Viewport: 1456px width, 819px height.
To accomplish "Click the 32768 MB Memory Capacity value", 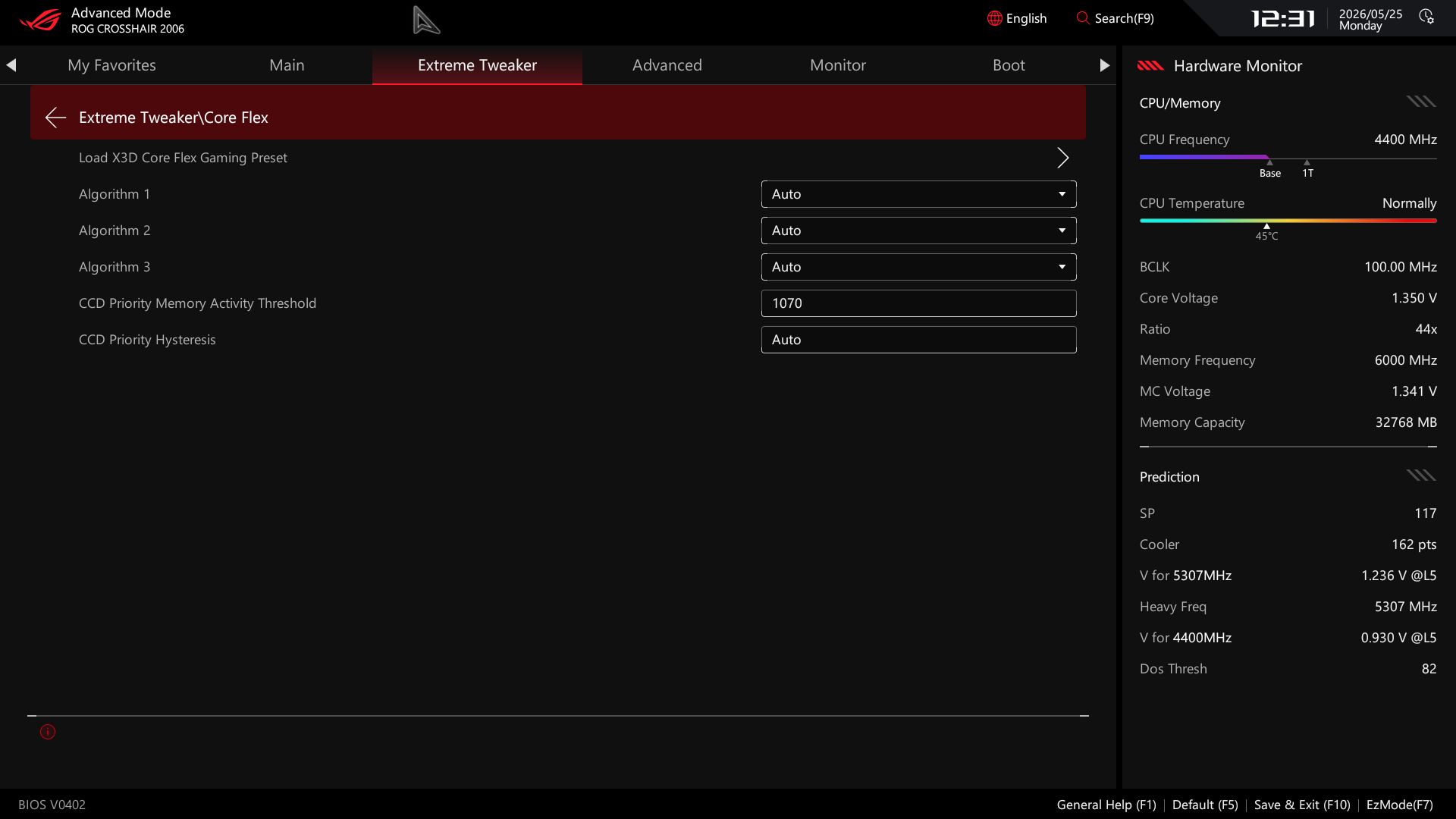I will [x=1406, y=422].
